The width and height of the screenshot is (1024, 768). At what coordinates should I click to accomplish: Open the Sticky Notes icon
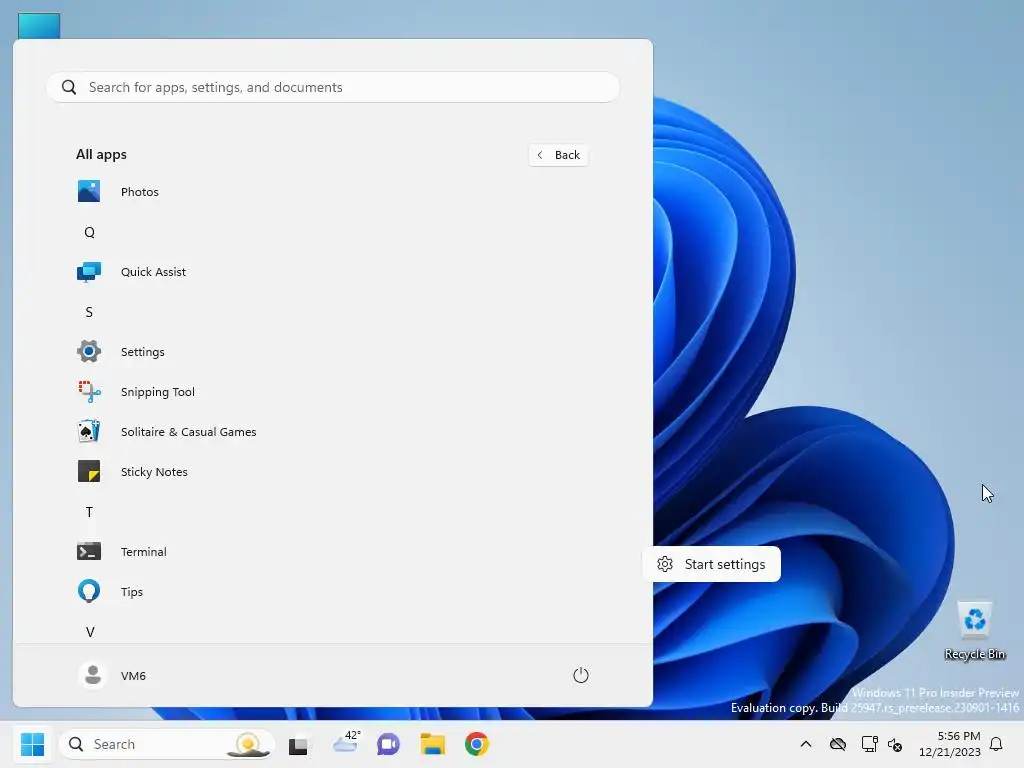tap(89, 472)
